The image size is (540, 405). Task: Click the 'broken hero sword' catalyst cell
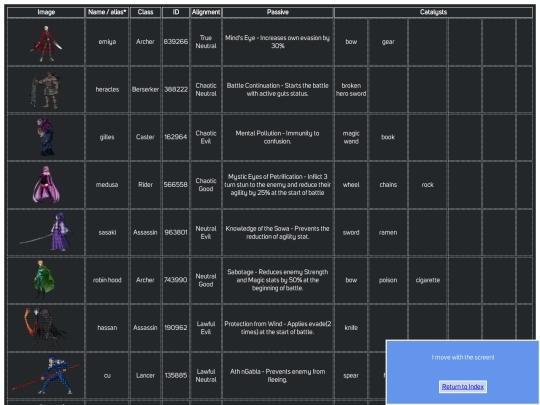(x=351, y=89)
